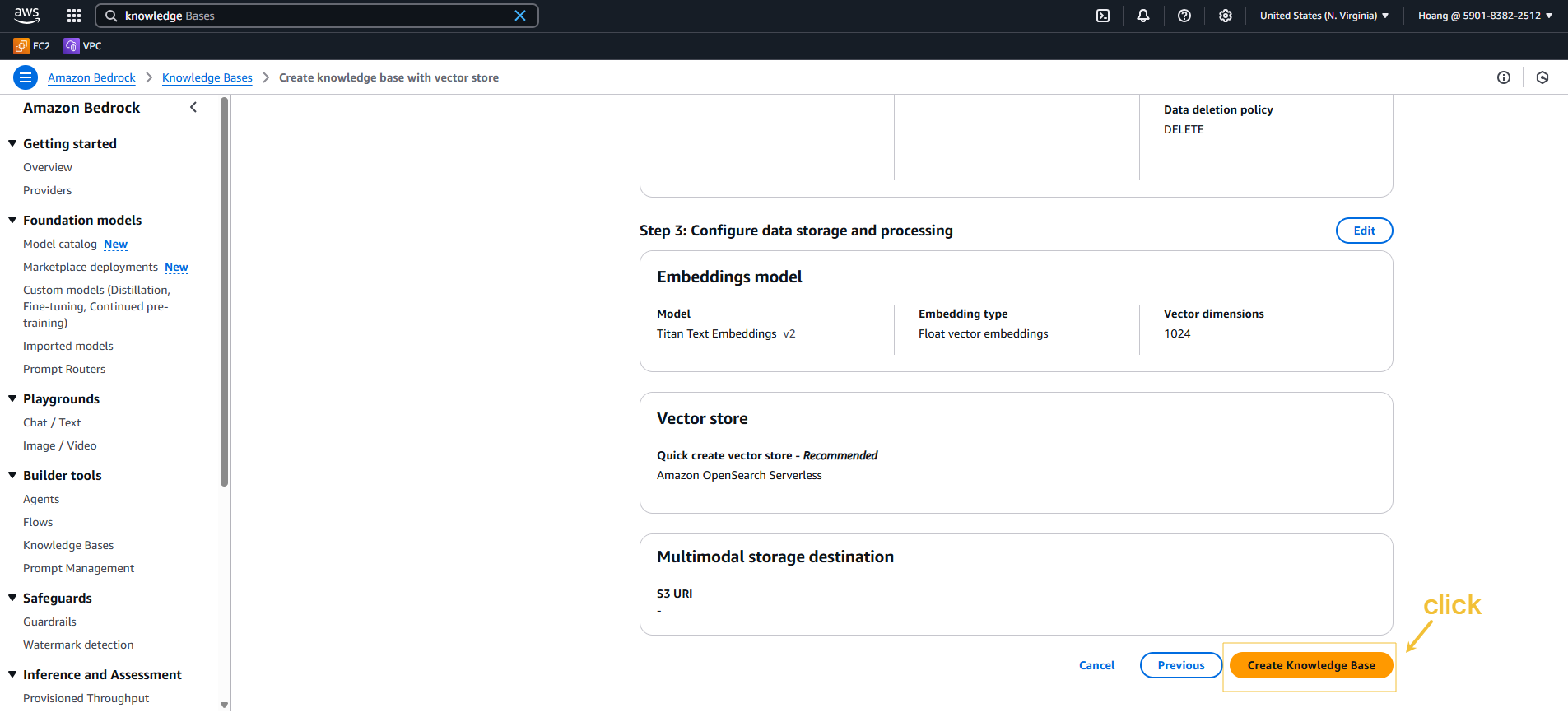
Task: Click Amazon Bedrock breadcrumb link
Action: tap(91, 77)
